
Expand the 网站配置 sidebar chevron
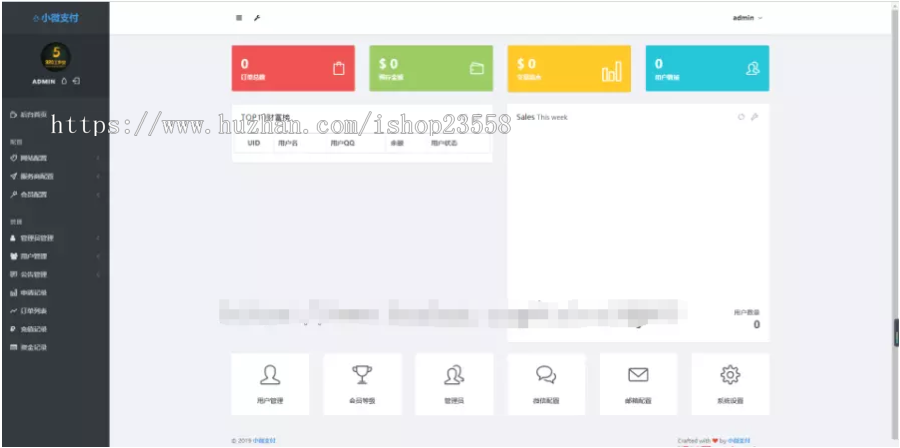pos(98,158)
